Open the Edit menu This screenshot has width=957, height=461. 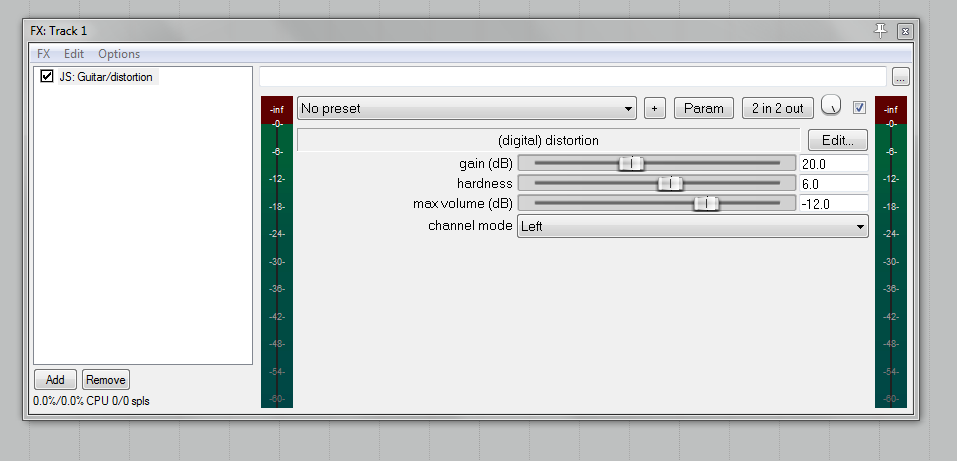(74, 54)
